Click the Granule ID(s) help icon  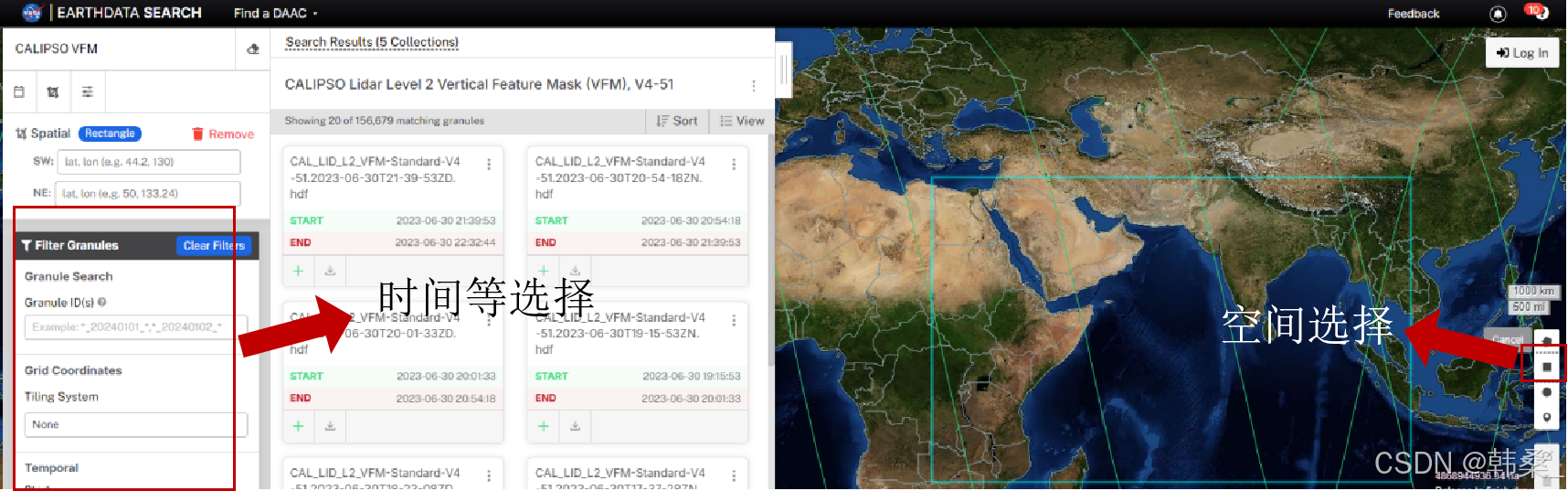pos(101,302)
